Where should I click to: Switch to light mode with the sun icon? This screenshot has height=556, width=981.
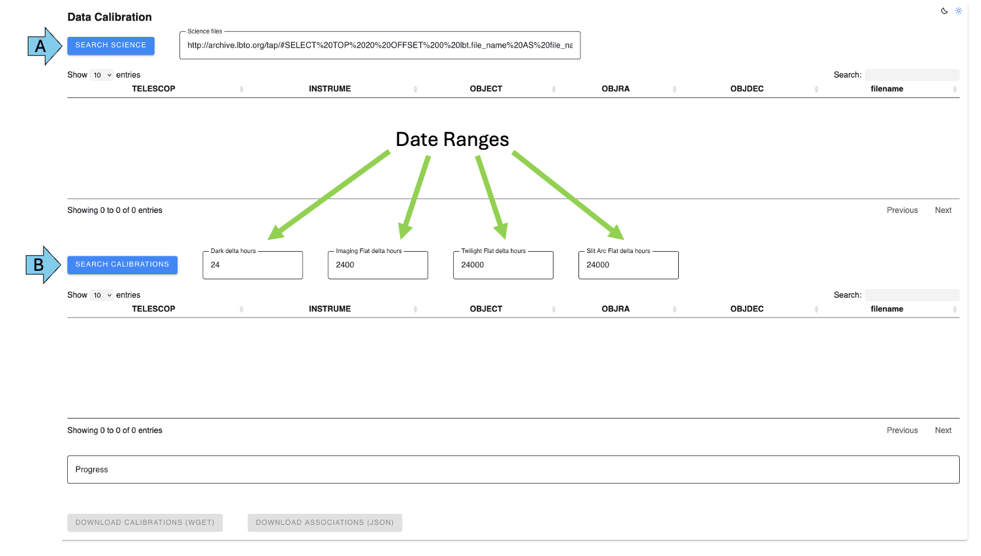pos(958,11)
